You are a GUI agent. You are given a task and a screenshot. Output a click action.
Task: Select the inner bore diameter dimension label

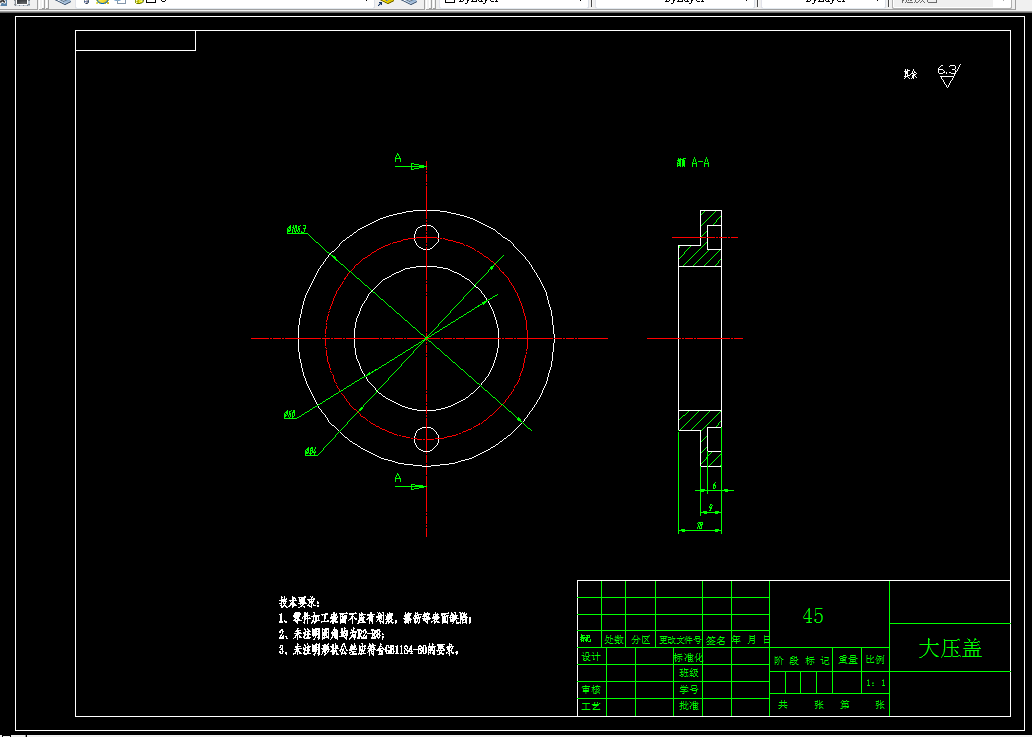tap(290, 415)
